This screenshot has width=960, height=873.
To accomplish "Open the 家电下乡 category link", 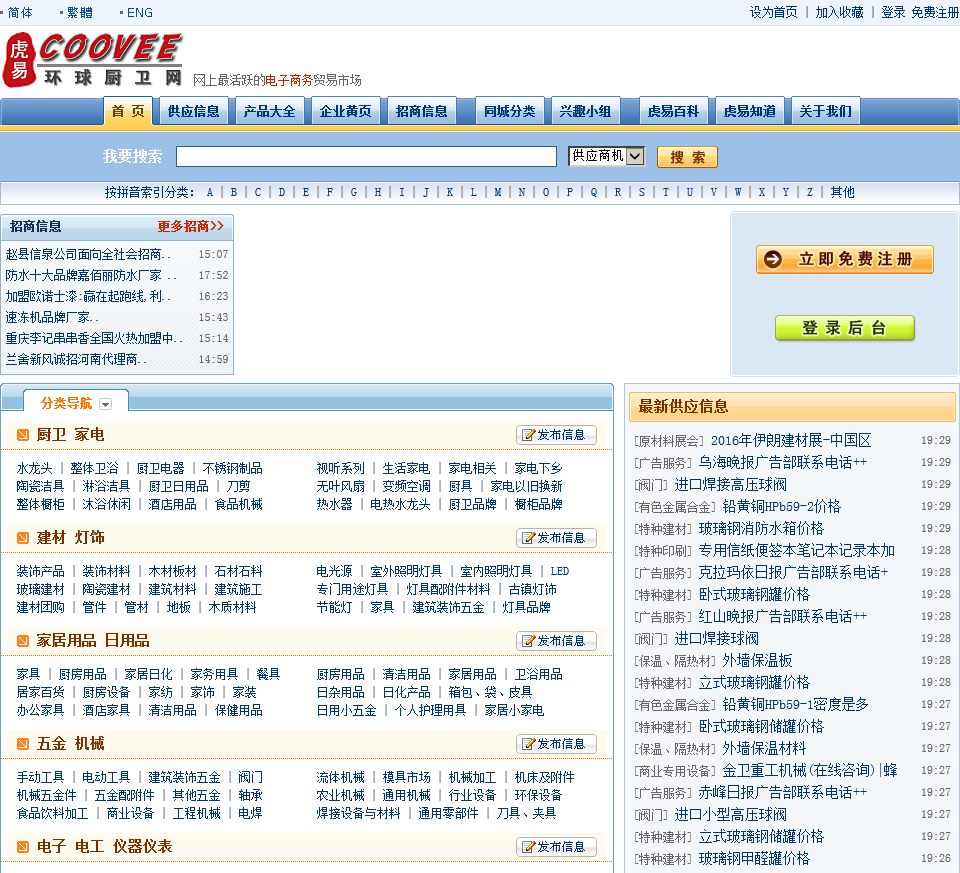I will point(538,468).
